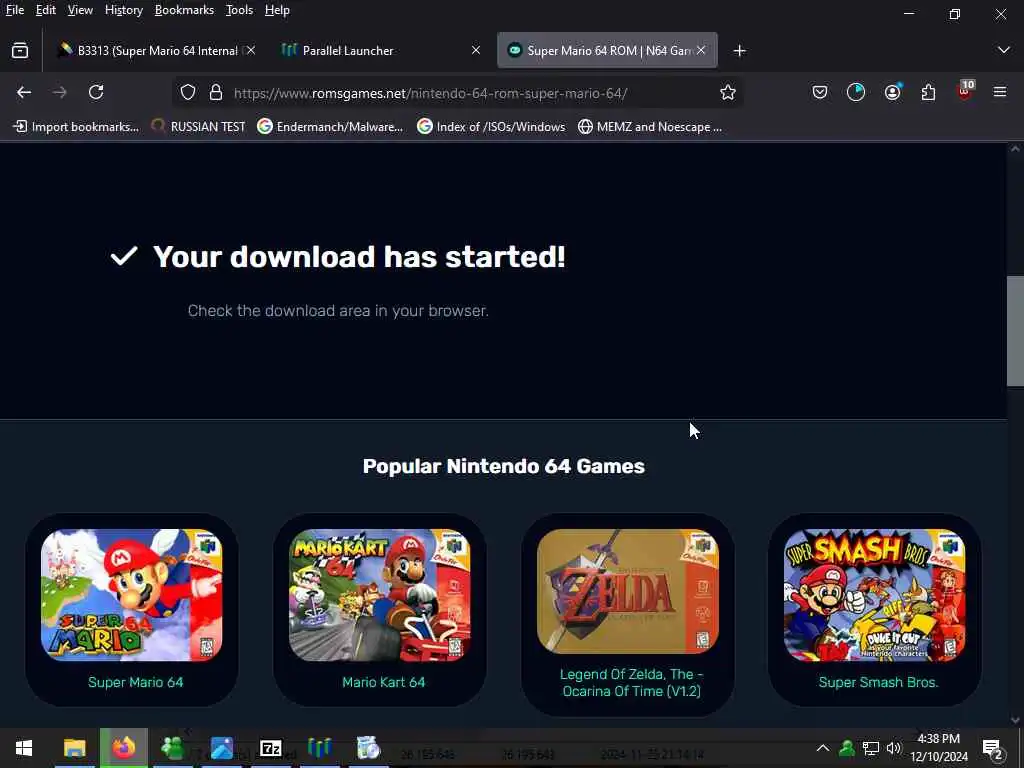Open MEMZ and Noescape bookmark
This screenshot has width=1024, height=768.
pyautogui.click(x=650, y=127)
